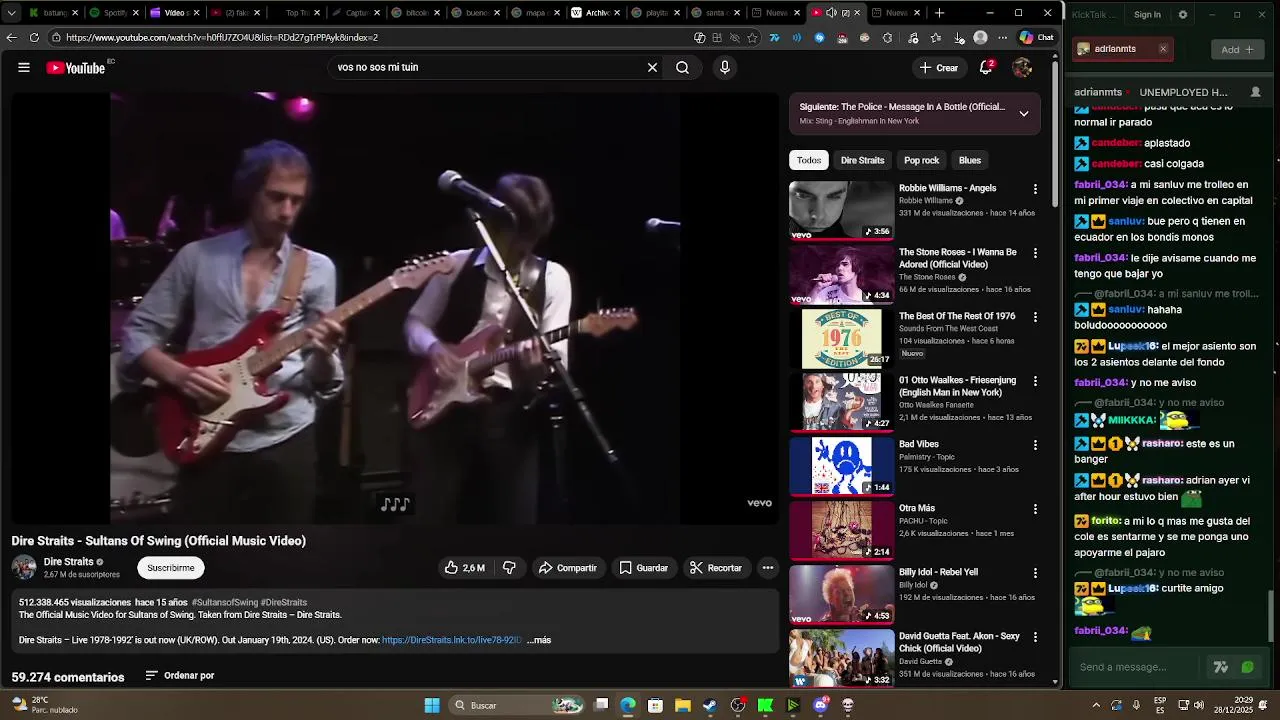Screen dimensions: 1280x720
Task: Open KickTalk green Kick emote picker
Action: tap(1247, 667)
